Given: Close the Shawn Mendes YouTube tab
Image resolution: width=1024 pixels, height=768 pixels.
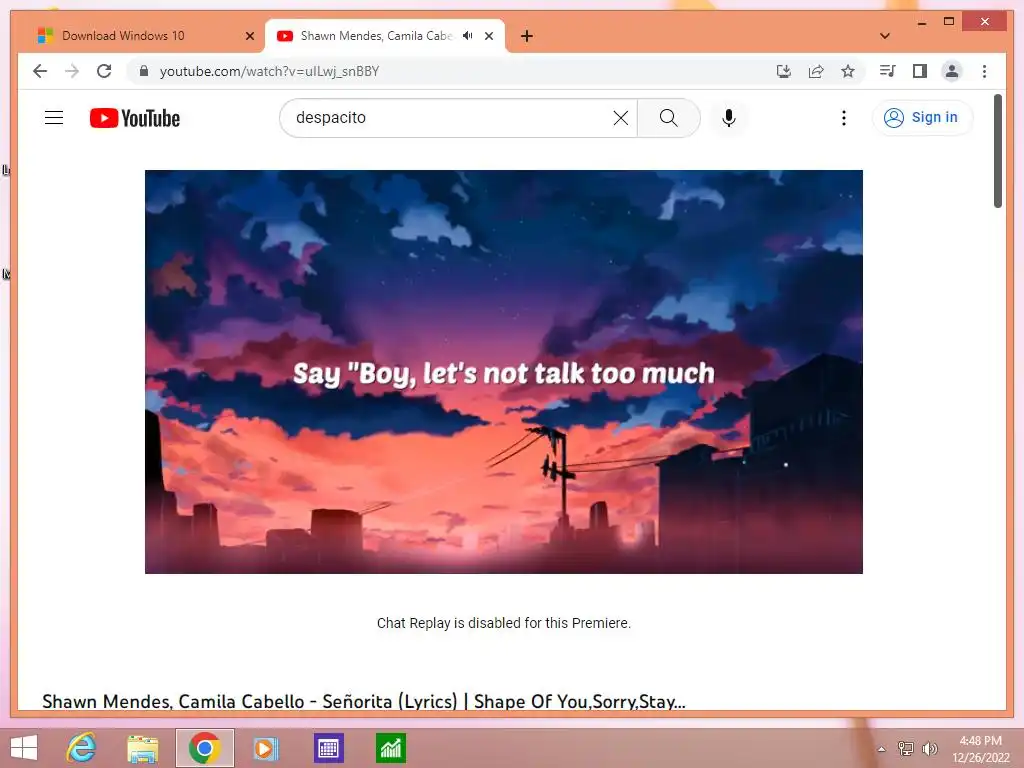Looking at the screenshot, I should click(x=488, y=36).
